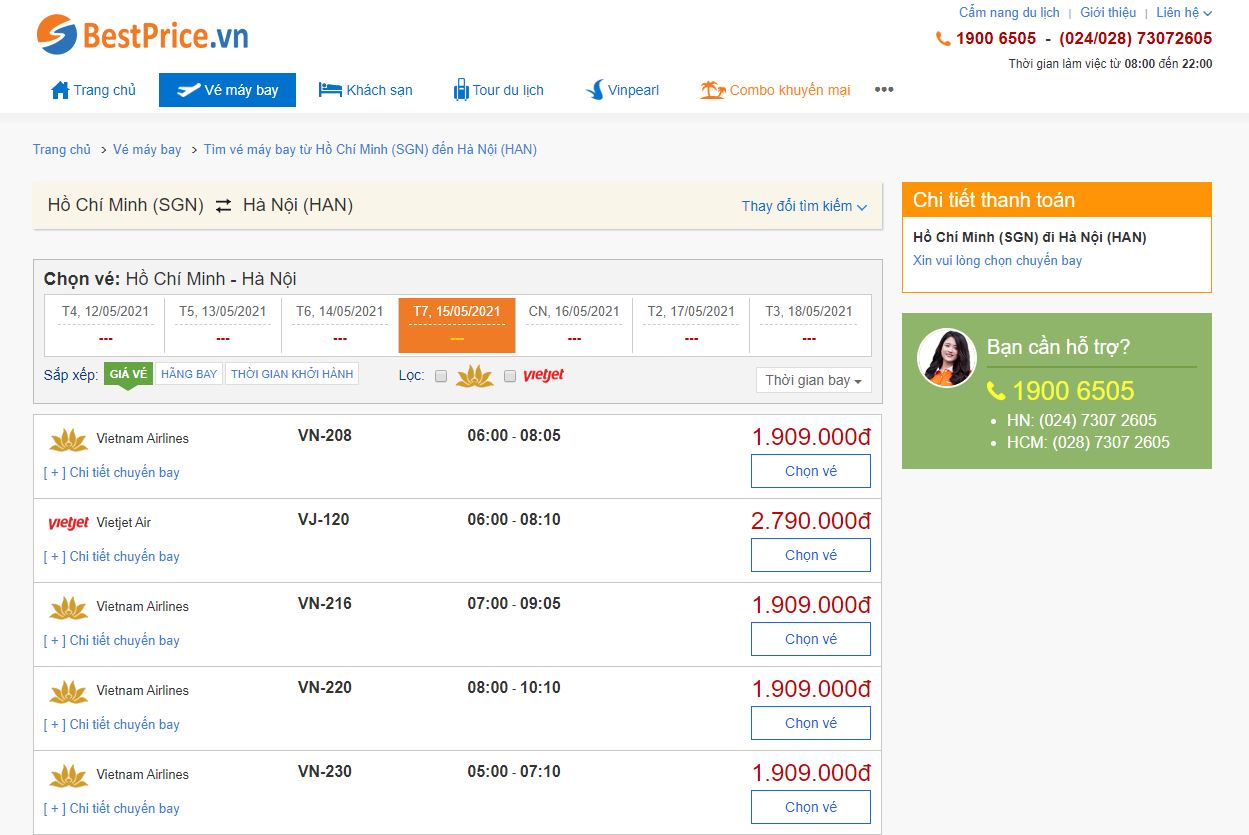
Task: Sort flights by THỜI GIAN KHỞI HÀNH
Action: [292, 374]
